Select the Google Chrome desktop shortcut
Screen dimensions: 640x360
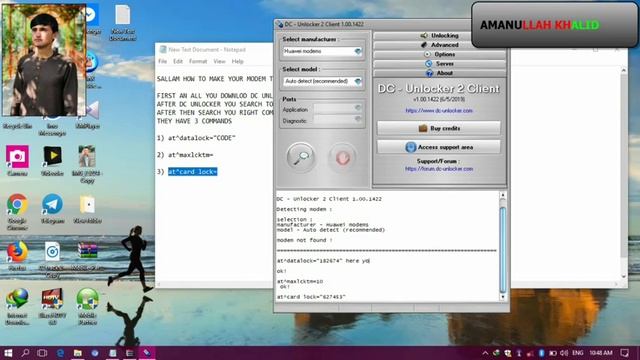pos(17,212)
